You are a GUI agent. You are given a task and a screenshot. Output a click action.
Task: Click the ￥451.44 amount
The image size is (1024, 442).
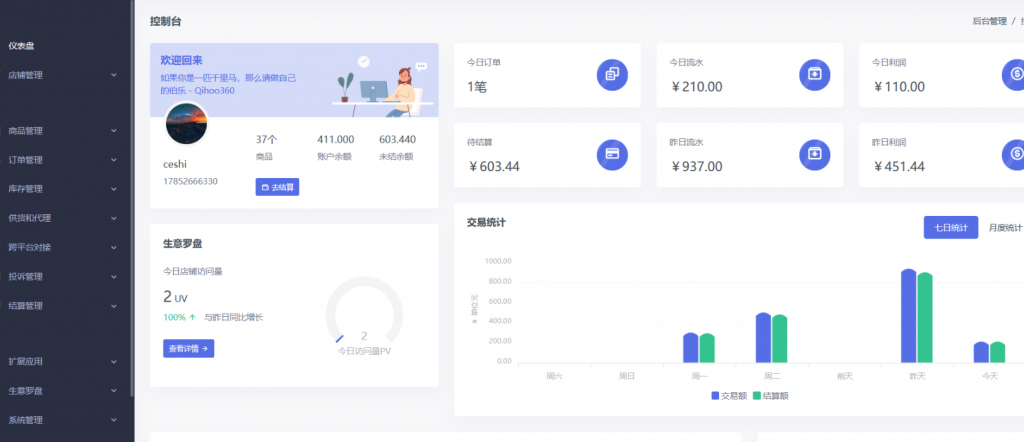(x=899, y=166)
